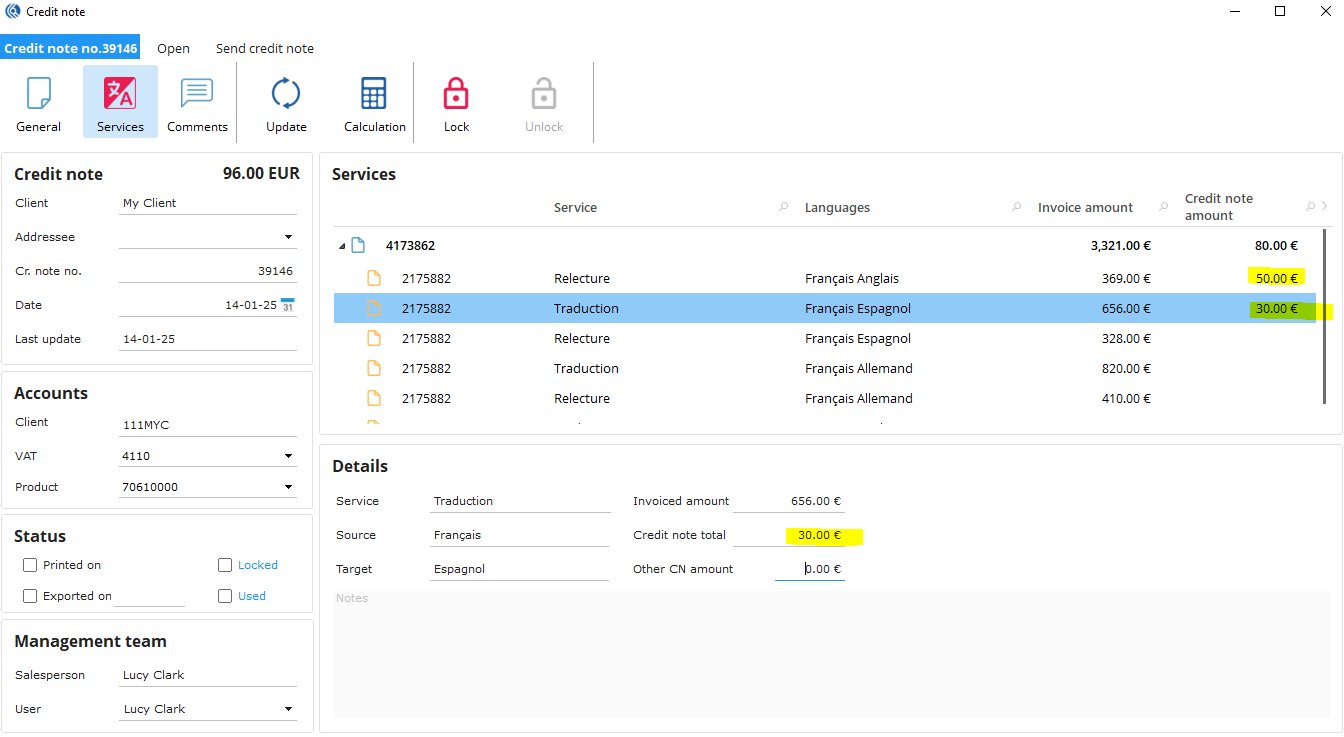
Task: Toggle the Locked status checkbox
Action: click(x=225, y=565)
